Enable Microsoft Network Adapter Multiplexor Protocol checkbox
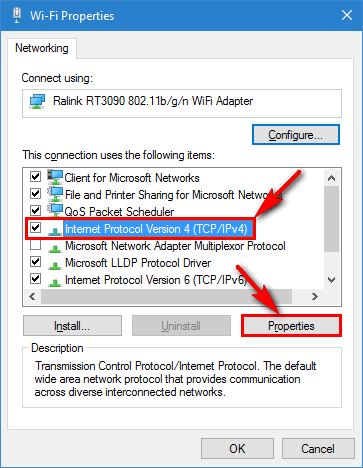The width and height of the screenshot is (363, 468). click(35, 245)
